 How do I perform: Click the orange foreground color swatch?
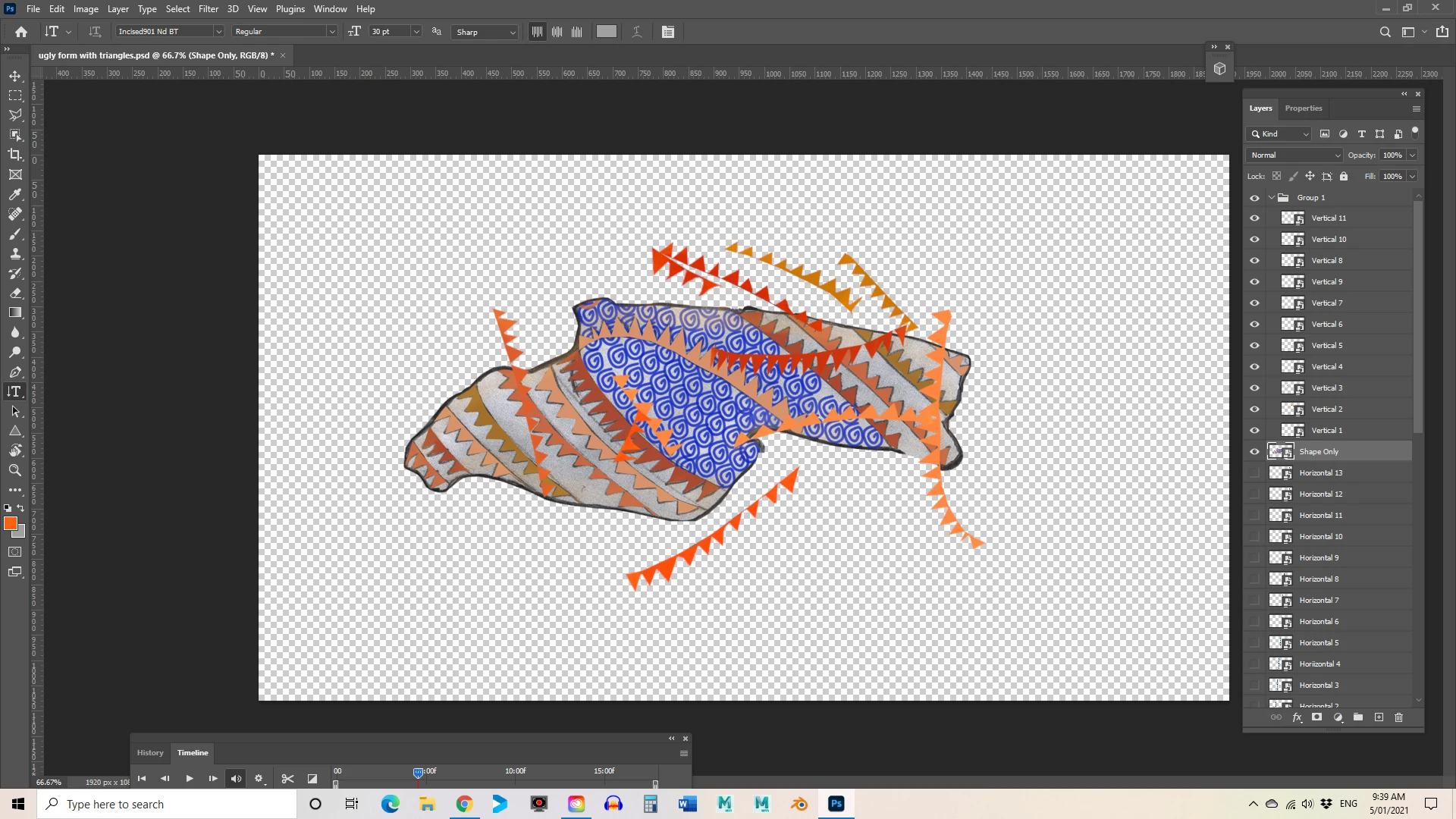point(10,523)
